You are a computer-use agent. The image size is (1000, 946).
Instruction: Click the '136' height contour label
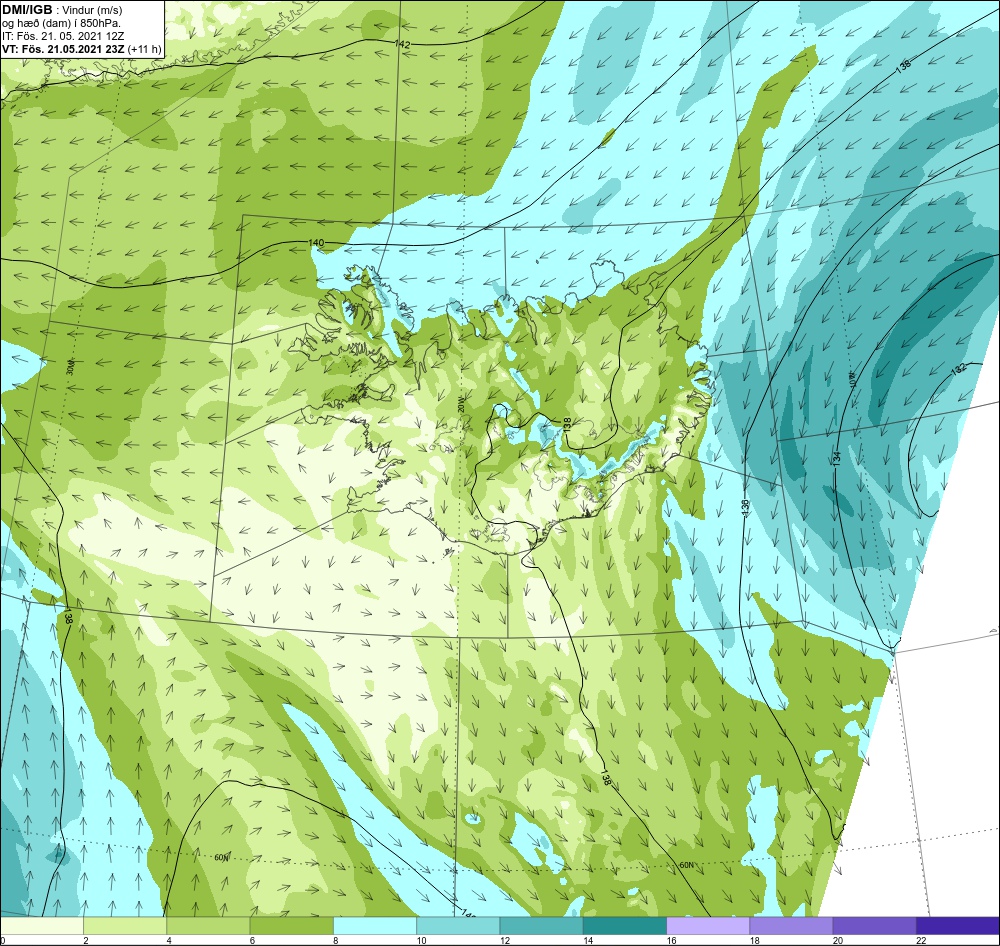746,508
